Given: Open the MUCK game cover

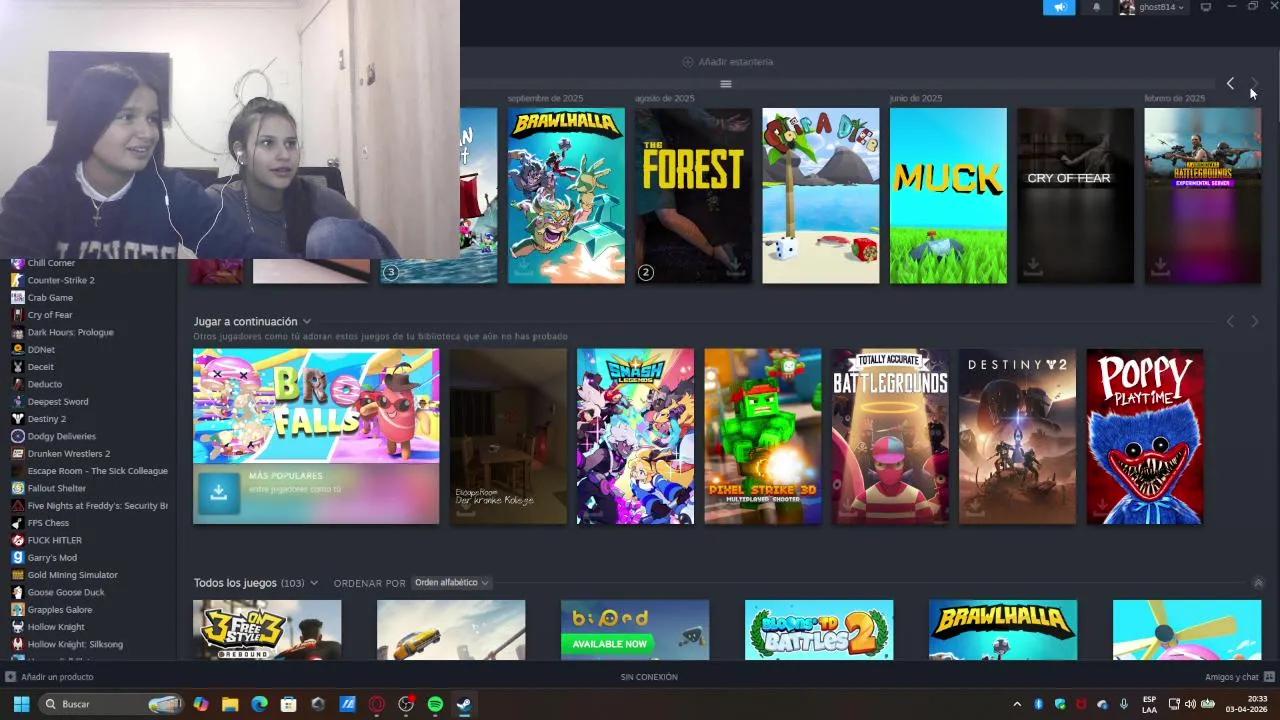Looking at the screenshot, I should (x=948, y=196).
